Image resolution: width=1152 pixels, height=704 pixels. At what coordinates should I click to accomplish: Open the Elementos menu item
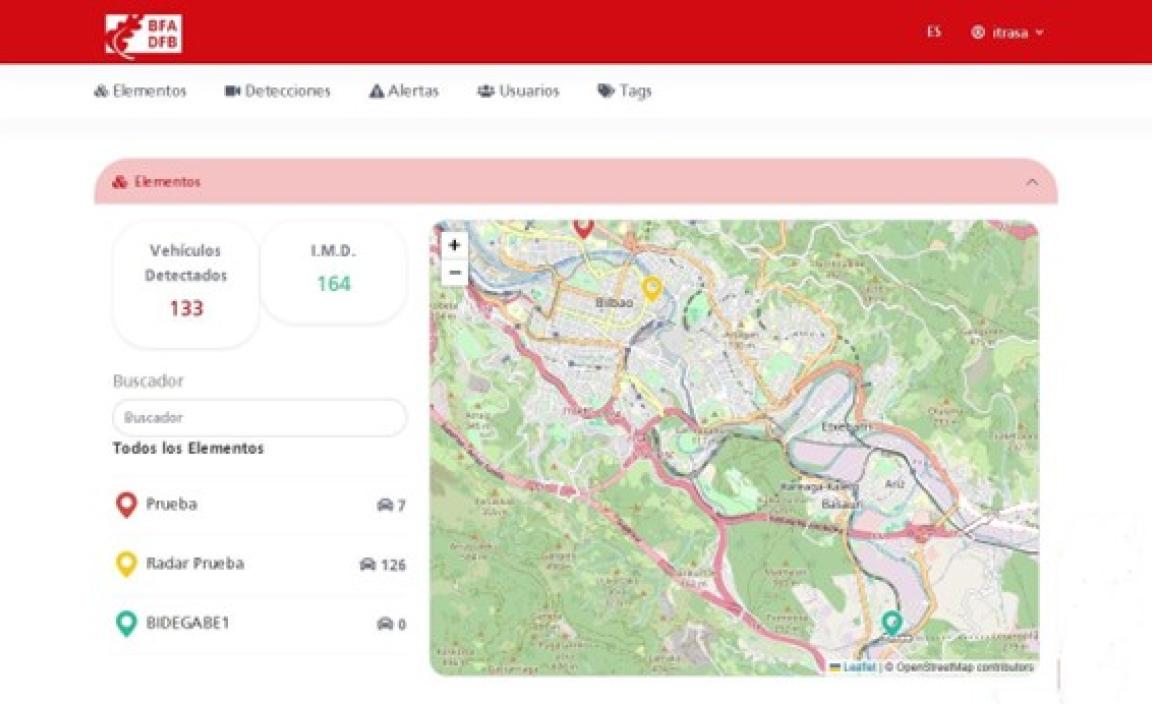(140, 91)
